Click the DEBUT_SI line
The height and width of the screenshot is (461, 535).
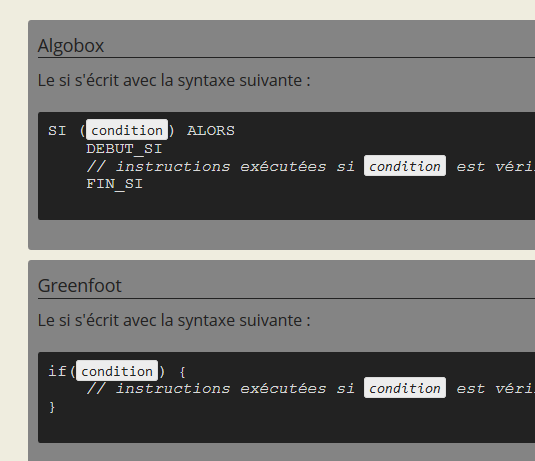124,149
